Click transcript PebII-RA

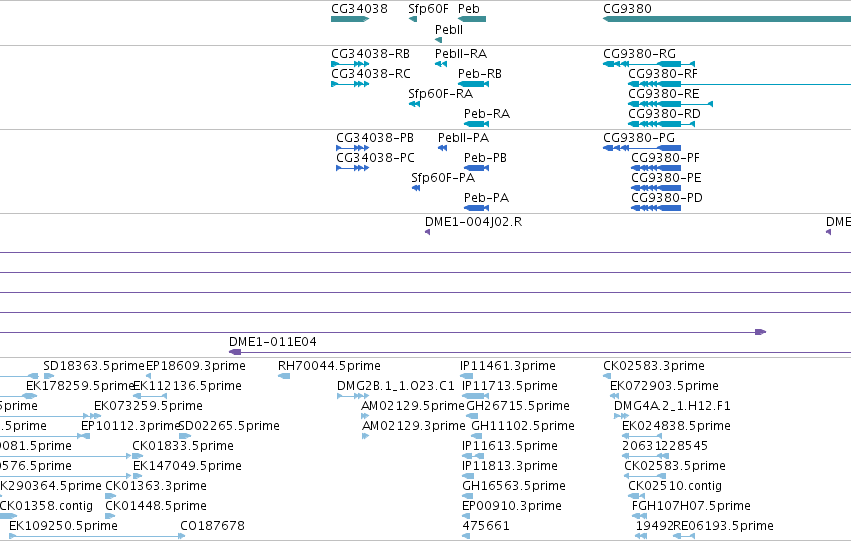[x=461, y=54]
